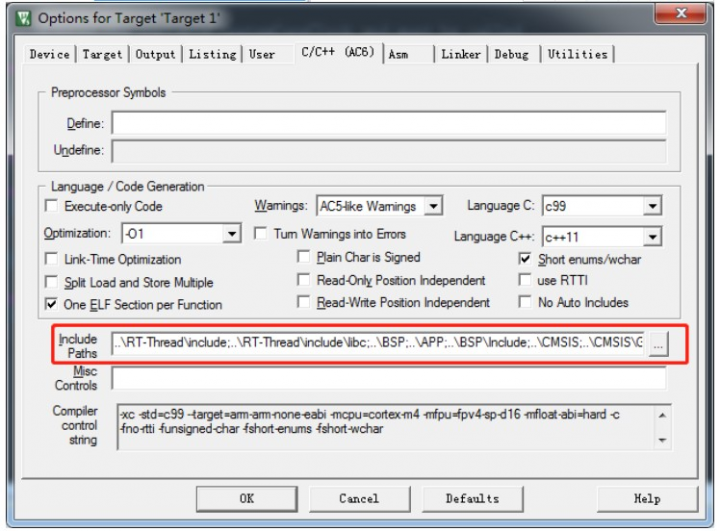720x531 pixels.
Task: Open the Debug tab
Action: pos(511,54)
